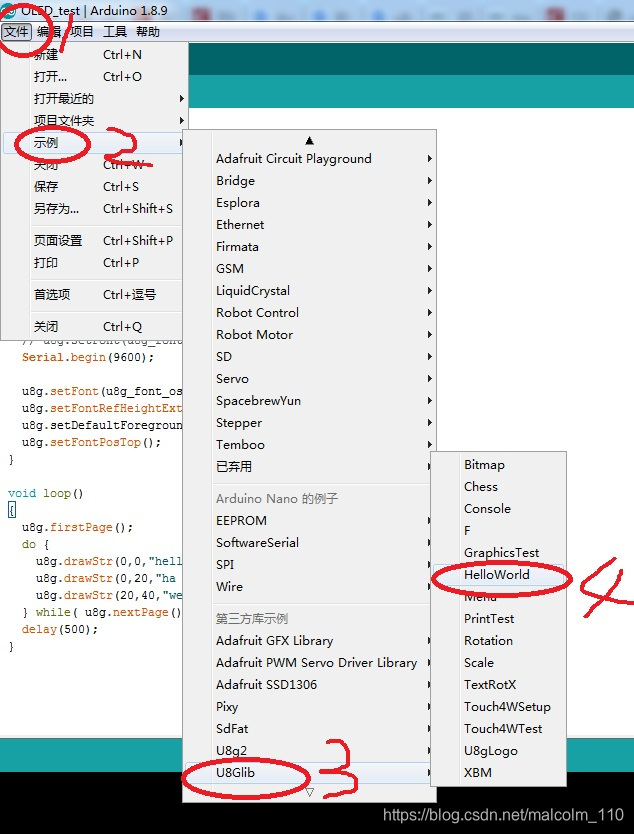This screenshot has height=834, width=634.
Task: Click the u8g.firstPage(); code line
Action: [77, 527]
